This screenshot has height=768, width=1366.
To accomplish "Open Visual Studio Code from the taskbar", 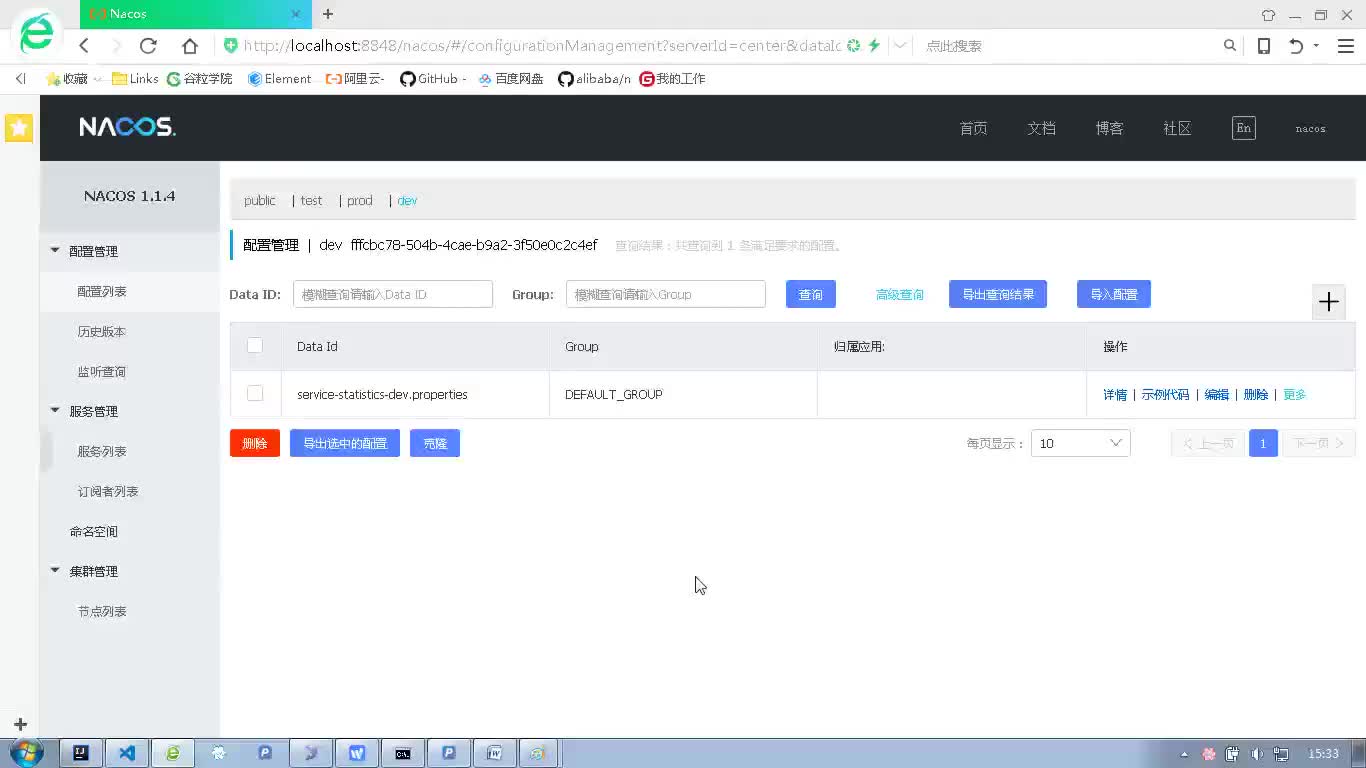I will [127, 753].
